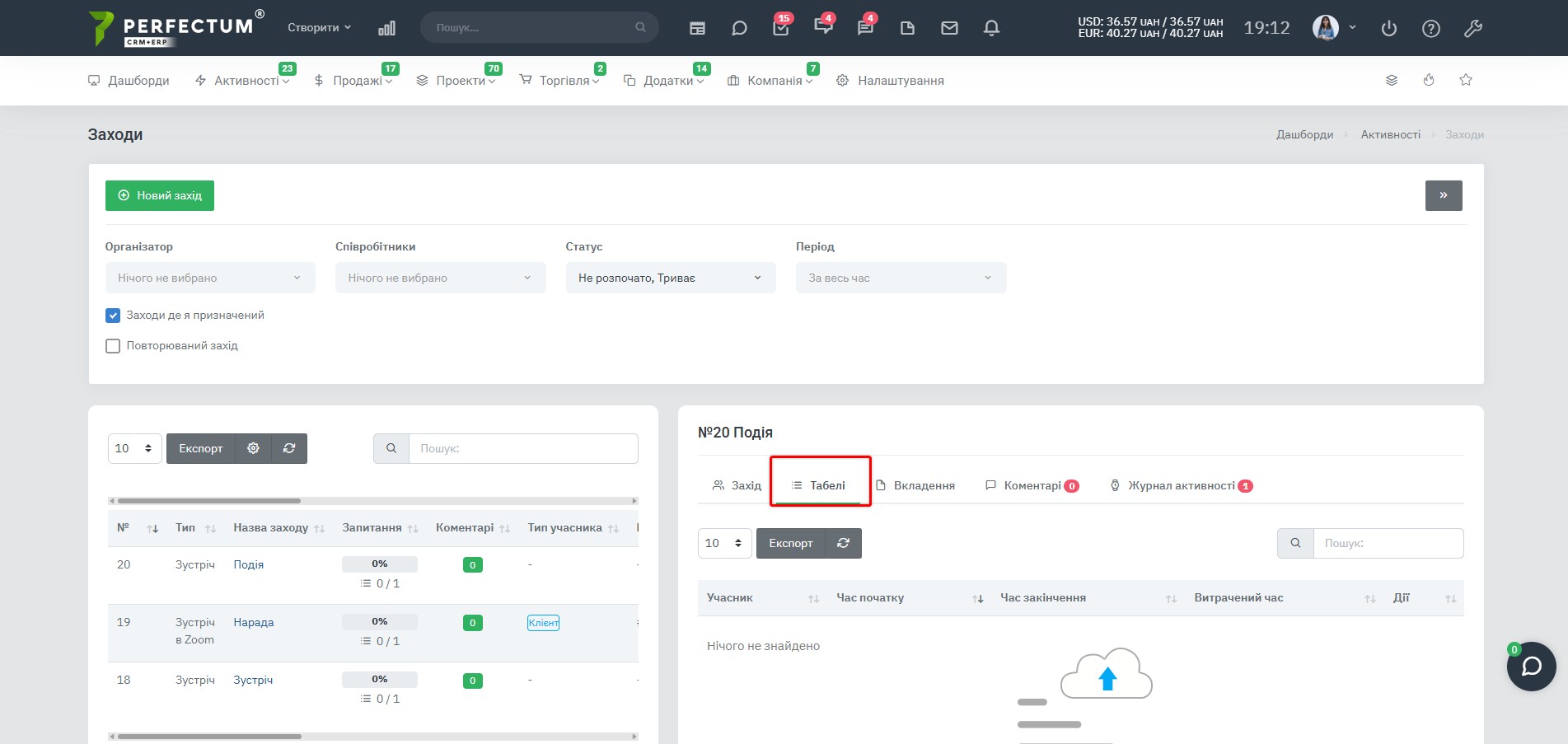The height and width of the screenshot is (744, 1568).
Task: Uncheck 'Заходи де я призначений' checkbox
Action: pos(113,316)
